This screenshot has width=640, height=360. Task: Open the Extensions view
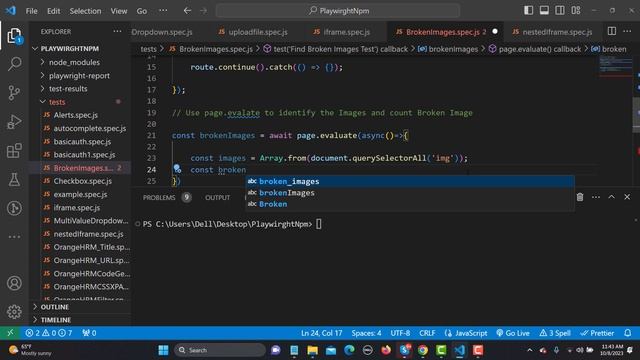14,151
